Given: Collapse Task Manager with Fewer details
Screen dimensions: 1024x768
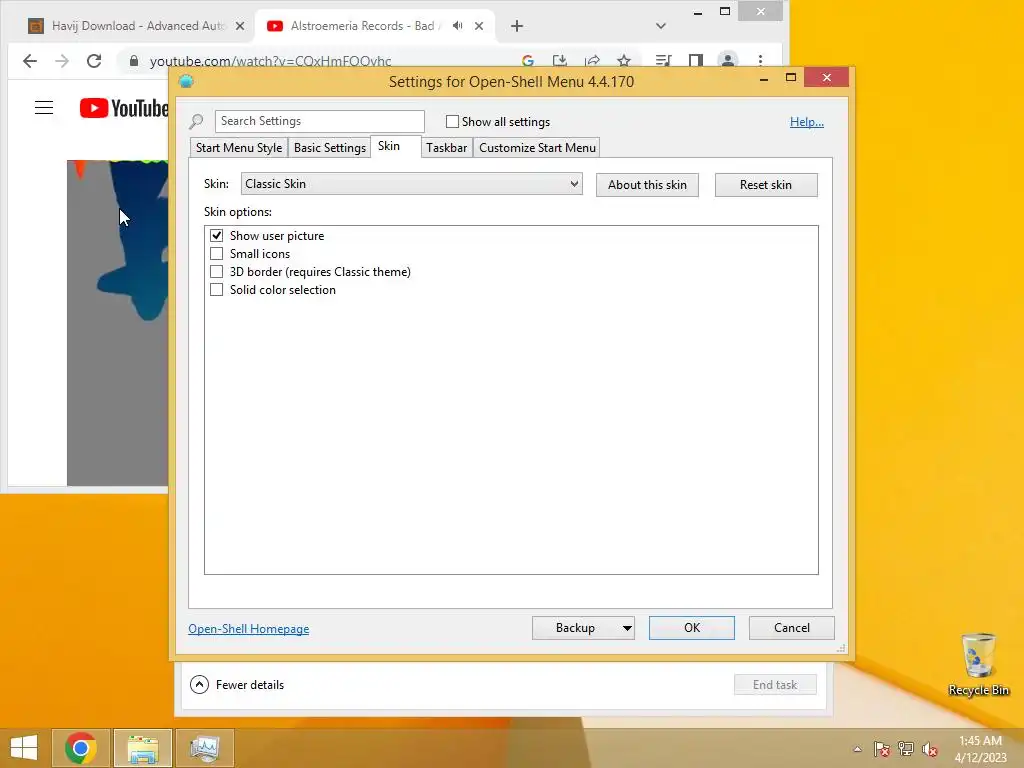Looking at the screenshot, I should click(237, 684).
